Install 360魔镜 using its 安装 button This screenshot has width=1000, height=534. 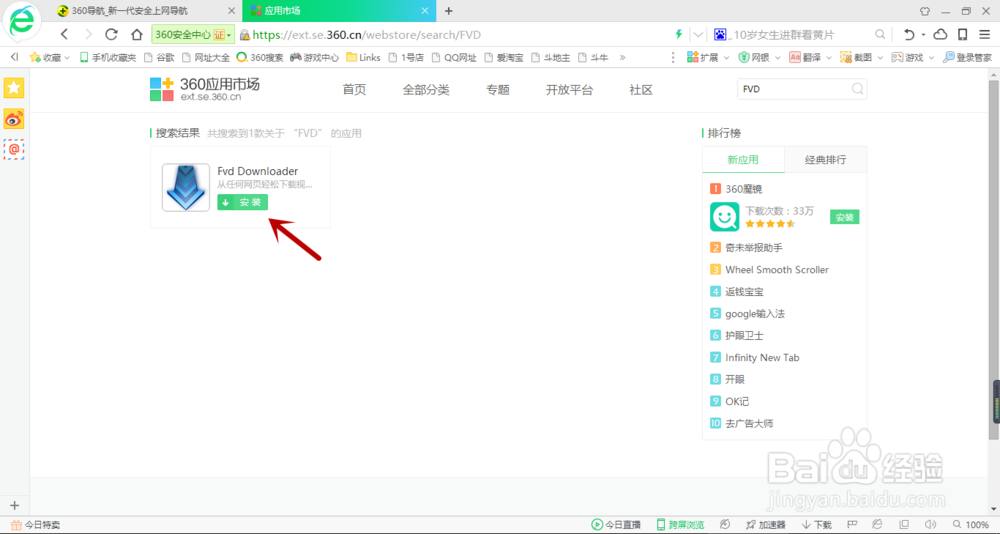(844, 218)
